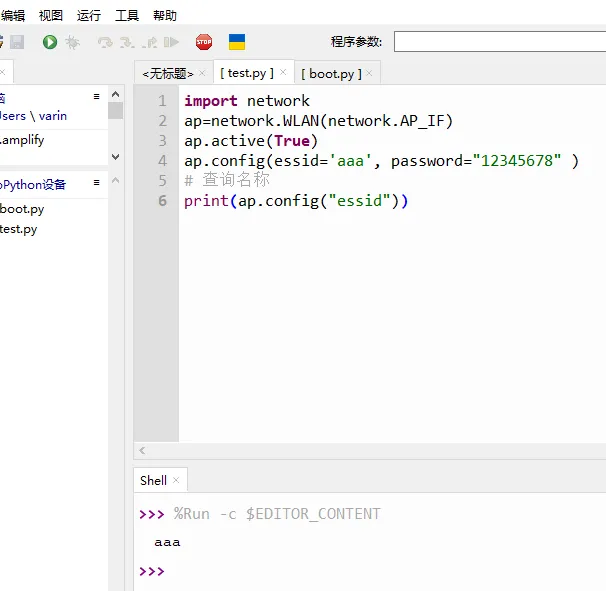The width and height of the screenshot is (606, 591).
Task: Click the '%Run -c $EDITOR_CONTENT' shell line
Action: point(277,514)
